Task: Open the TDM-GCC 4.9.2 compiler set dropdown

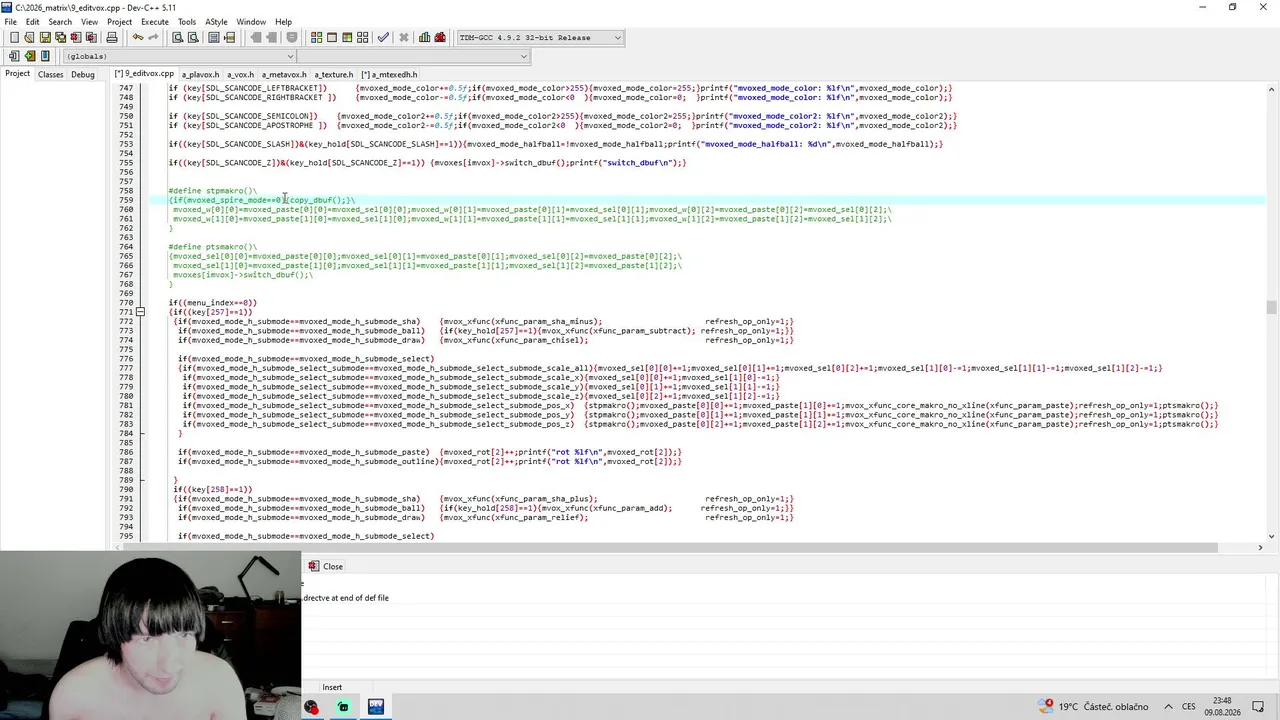Action: pos(540,38)
